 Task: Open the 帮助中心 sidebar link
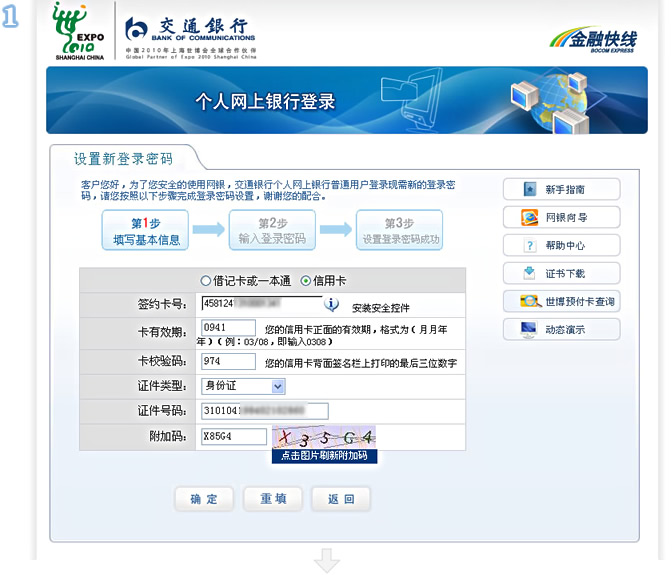561,246
